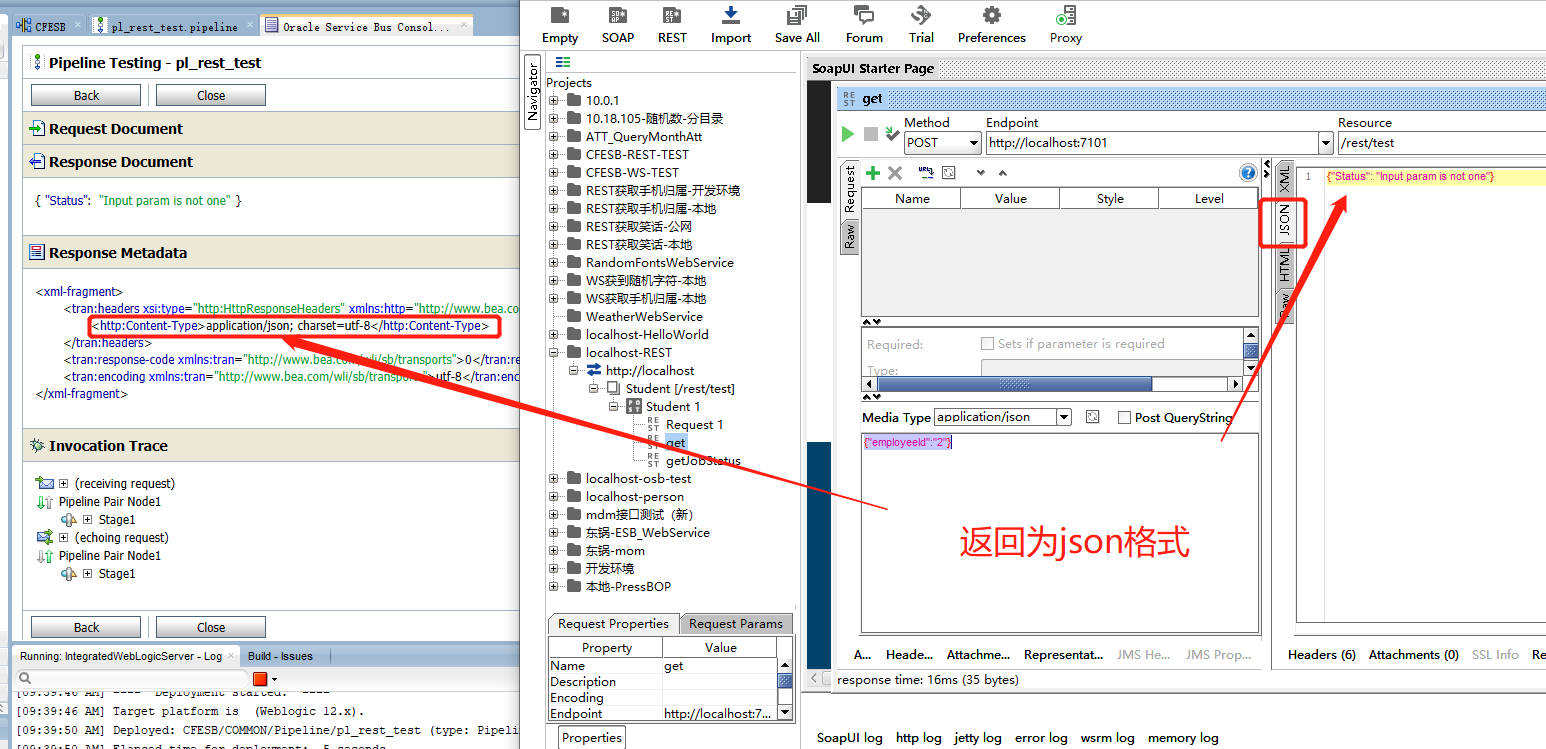Open the Properties button under navigator
This screenshot has height=749, width=1546.
591,738
